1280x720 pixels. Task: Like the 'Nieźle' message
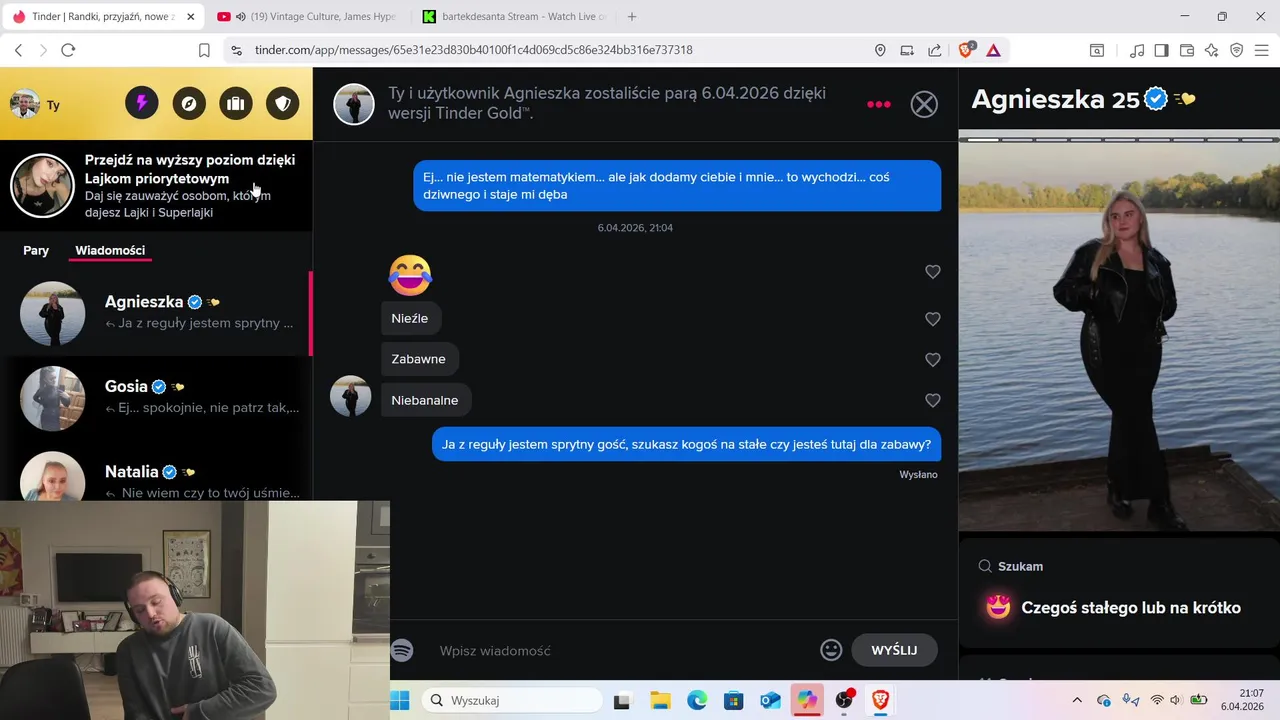[x=933, y=319]
